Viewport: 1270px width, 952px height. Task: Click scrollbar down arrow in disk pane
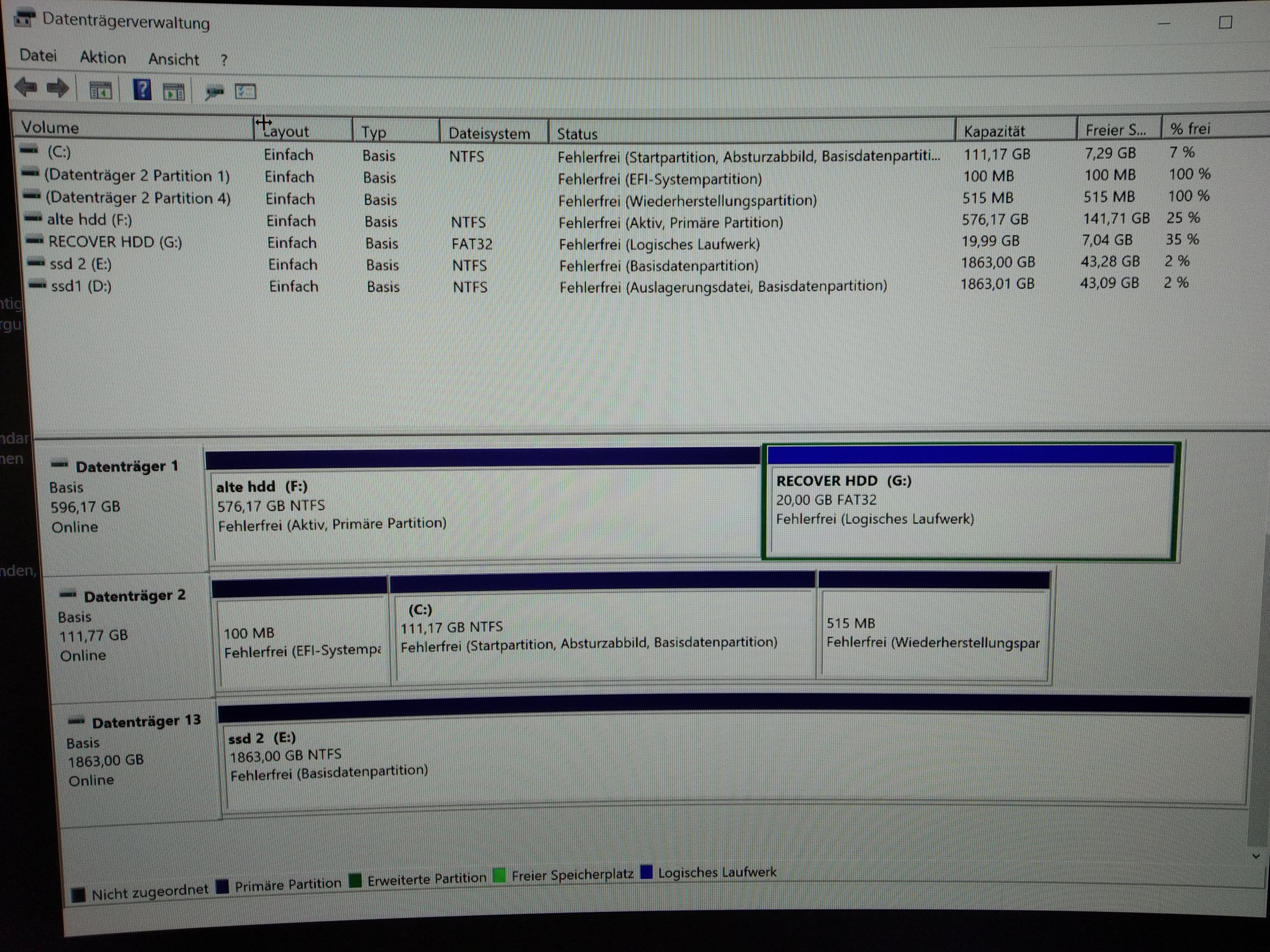(x=1256, y=856)
